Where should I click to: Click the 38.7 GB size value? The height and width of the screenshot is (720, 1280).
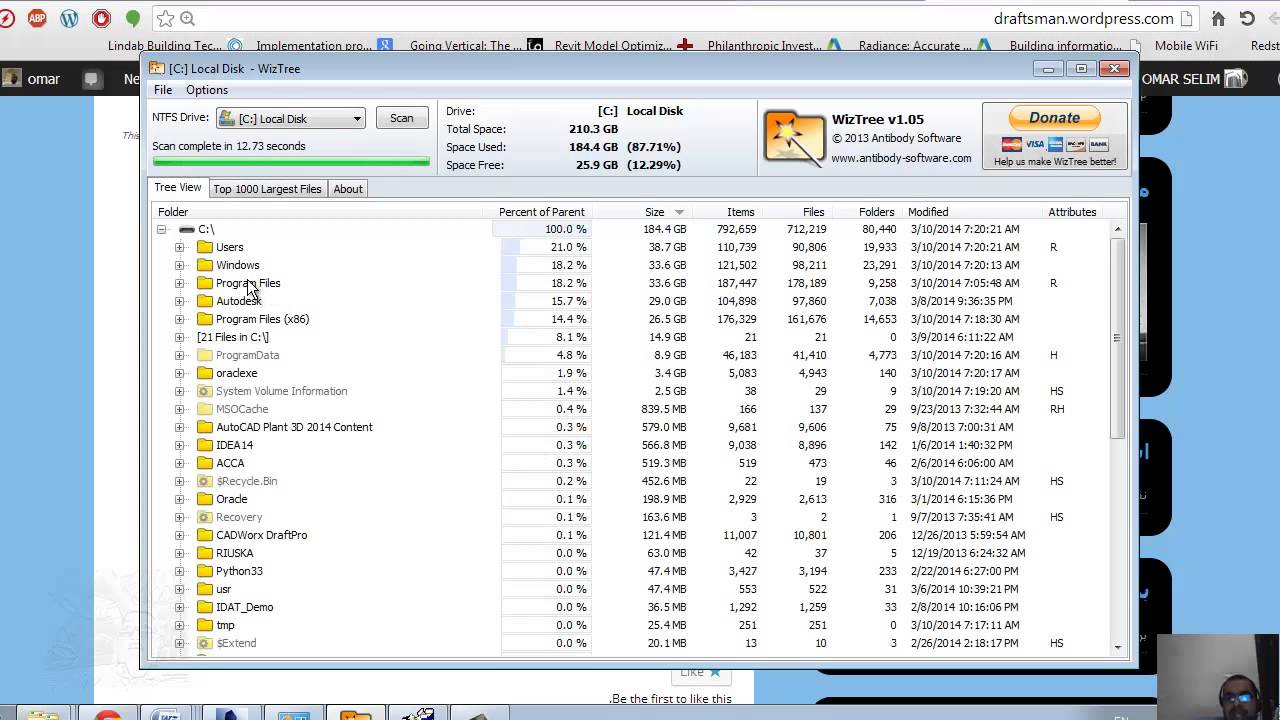click(x=667, y=247)
